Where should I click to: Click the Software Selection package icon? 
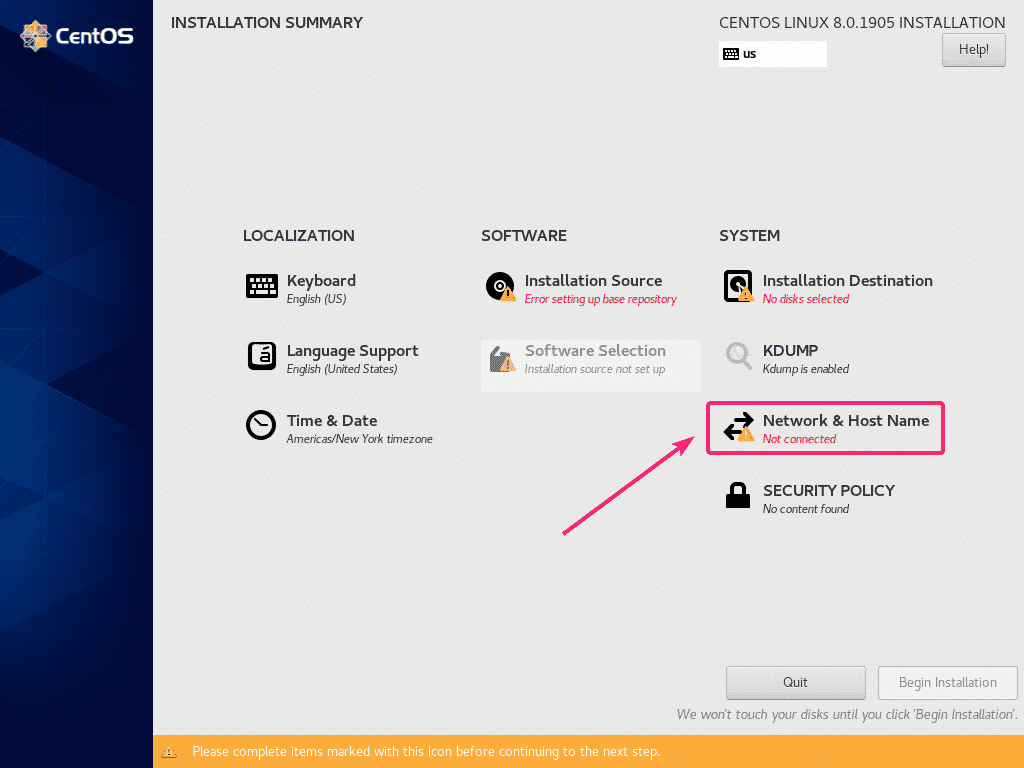pyautogui.click(x=500, y=357)
